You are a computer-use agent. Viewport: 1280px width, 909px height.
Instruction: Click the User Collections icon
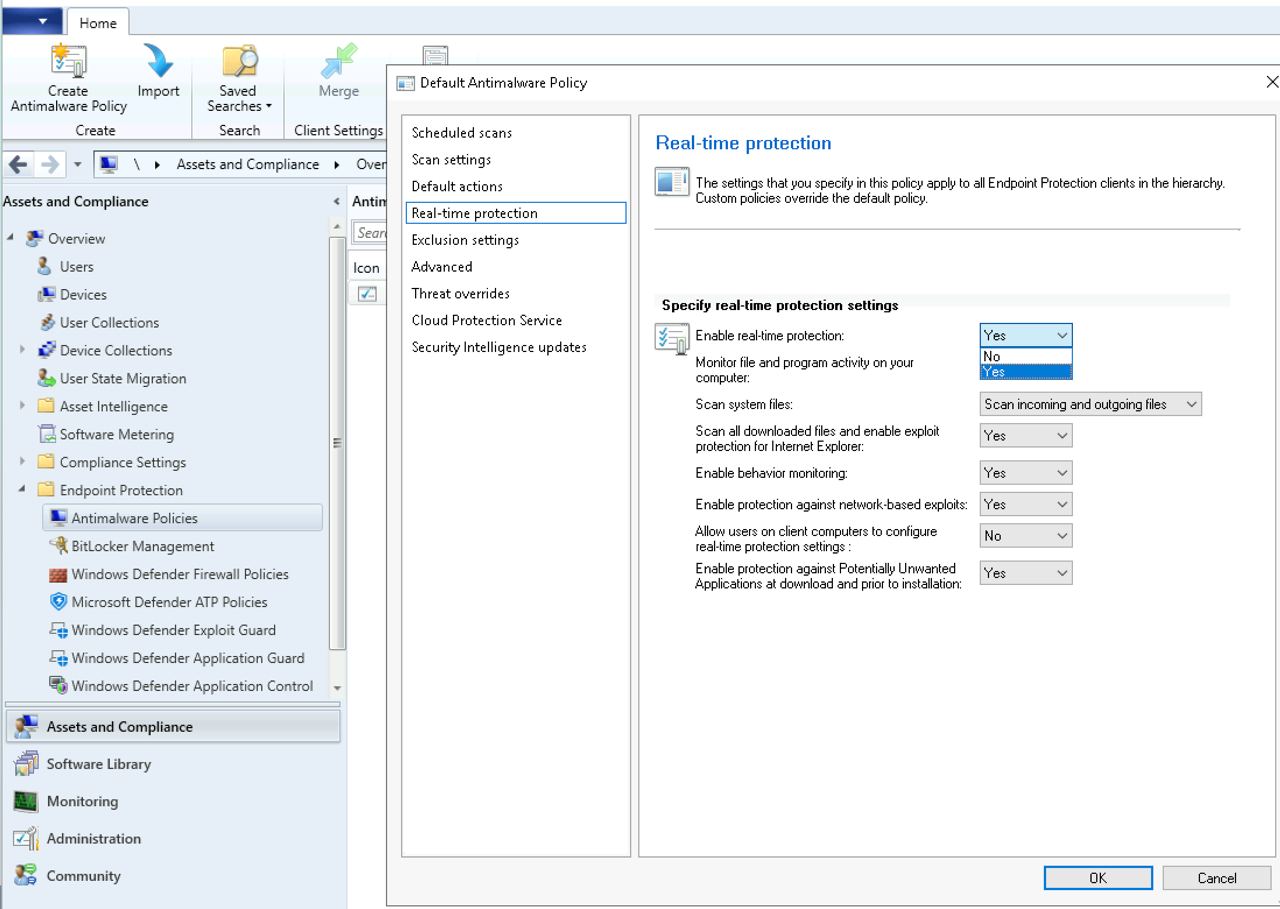(47, 322)
